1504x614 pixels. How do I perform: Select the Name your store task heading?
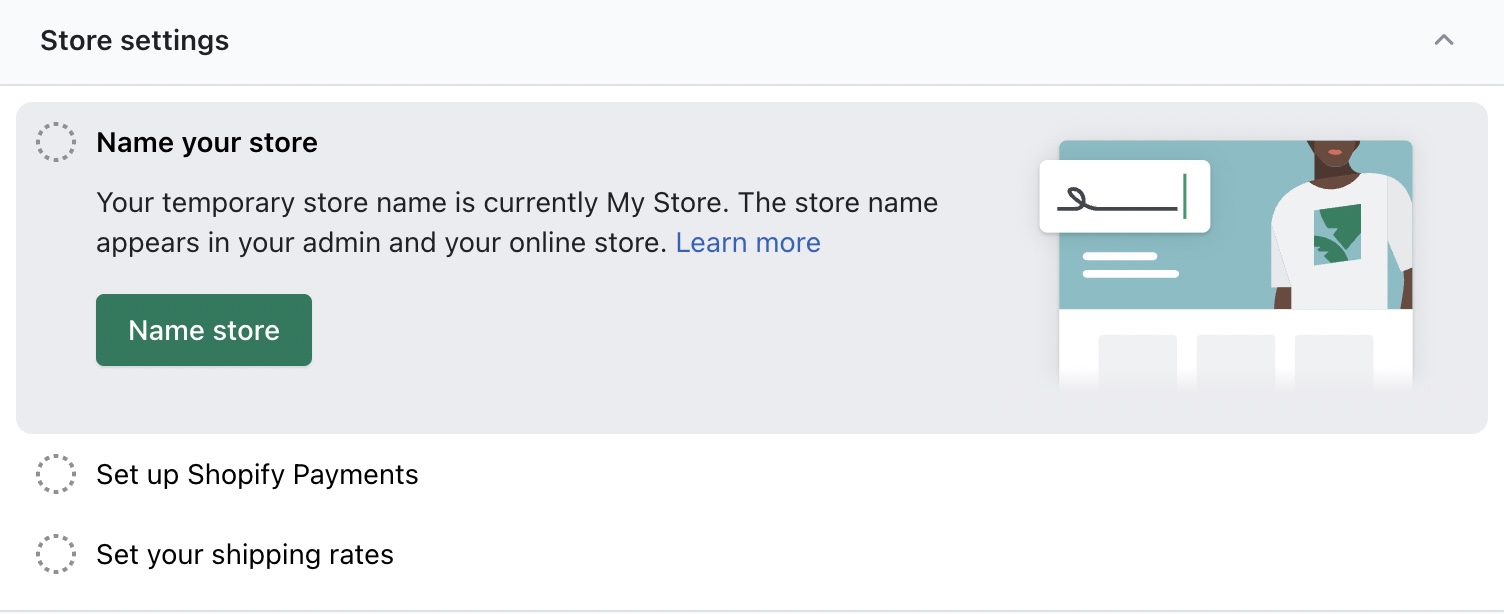[206, 142]
